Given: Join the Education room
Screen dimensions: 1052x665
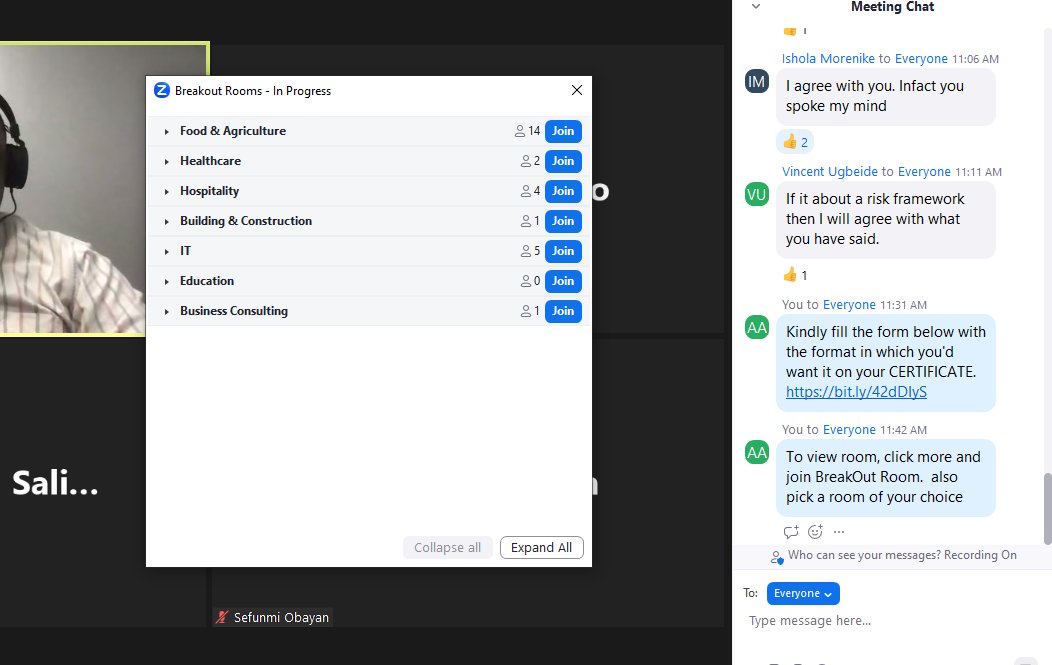Looking at the screenshot, I should 563,281.
